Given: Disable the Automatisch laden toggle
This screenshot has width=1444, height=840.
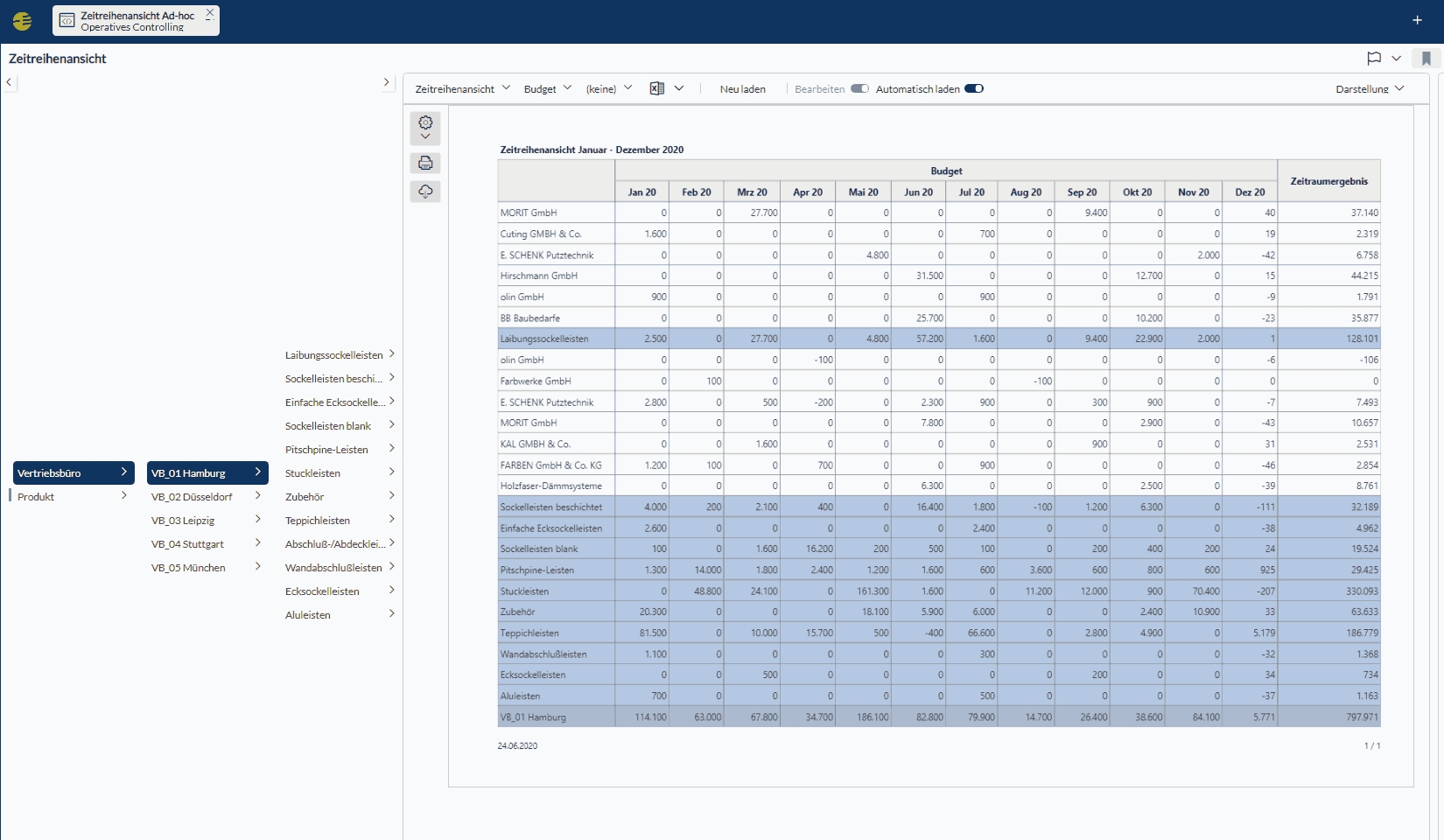Looking at the screenshot, I should (x=974, y=88).
